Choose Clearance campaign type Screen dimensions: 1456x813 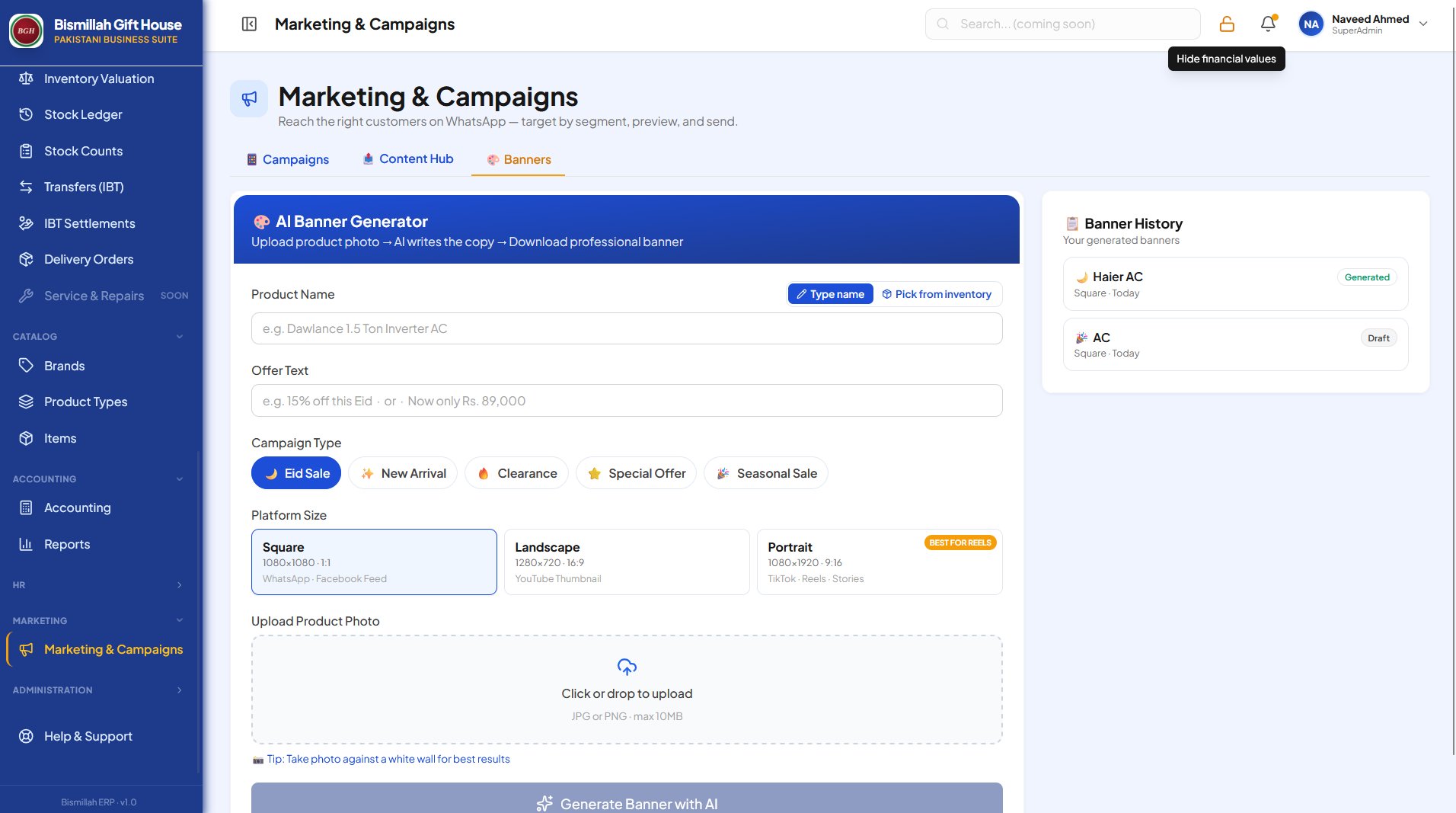point(516,473)
